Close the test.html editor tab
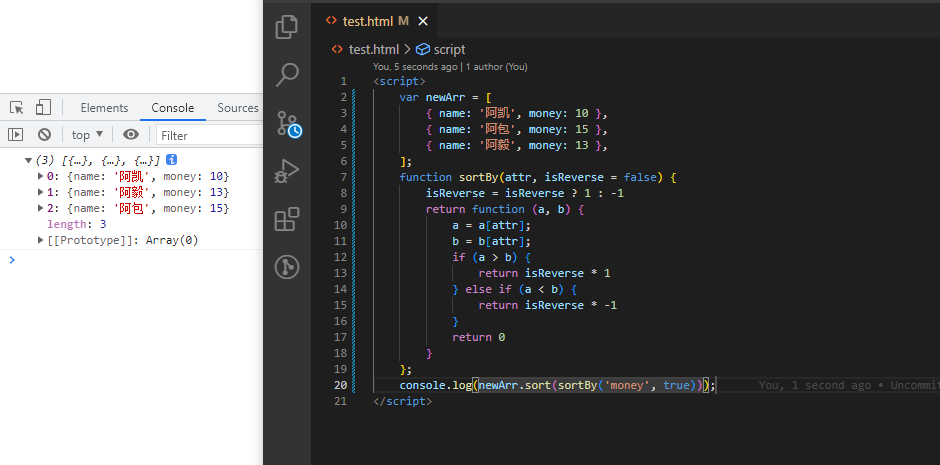Screen dimensions: 940x465 pos(424,21)
